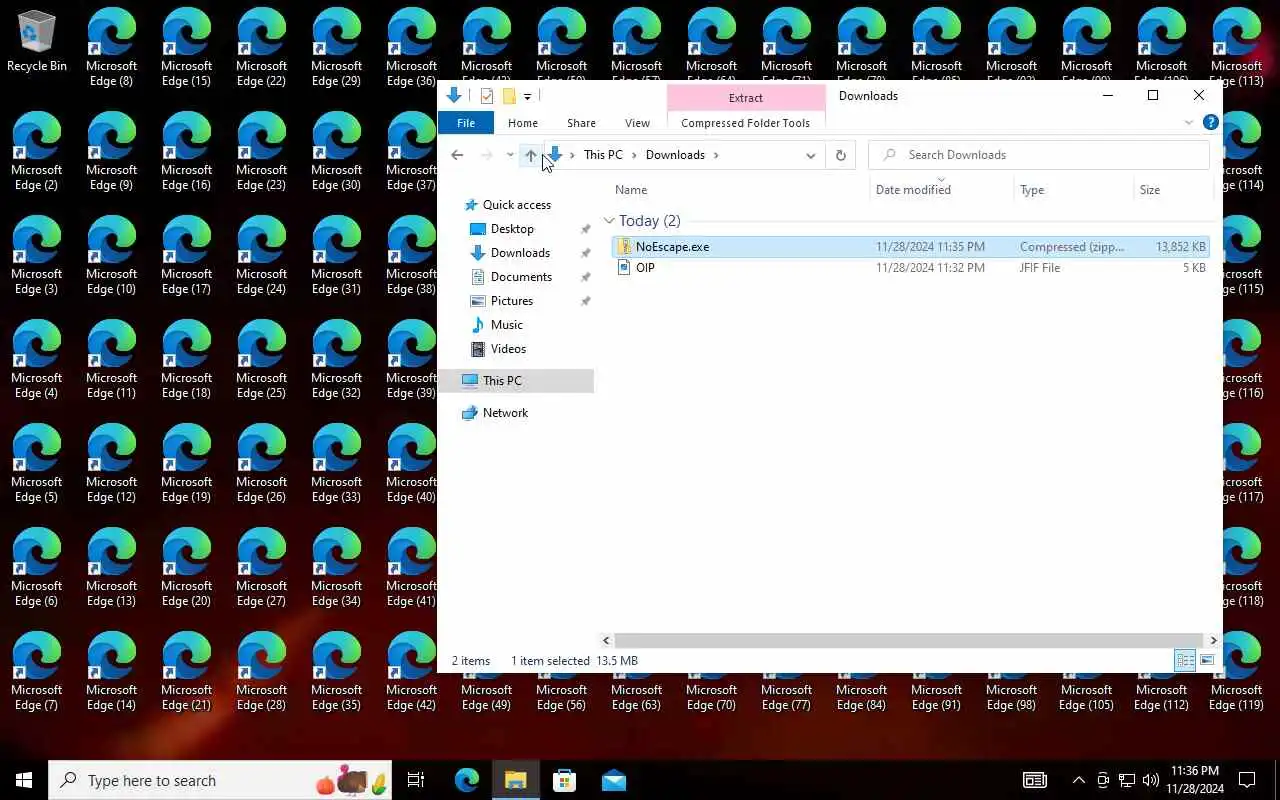Switch to Large icons view in status bar
The image size is (1280, 800).
pos(1207,660)
